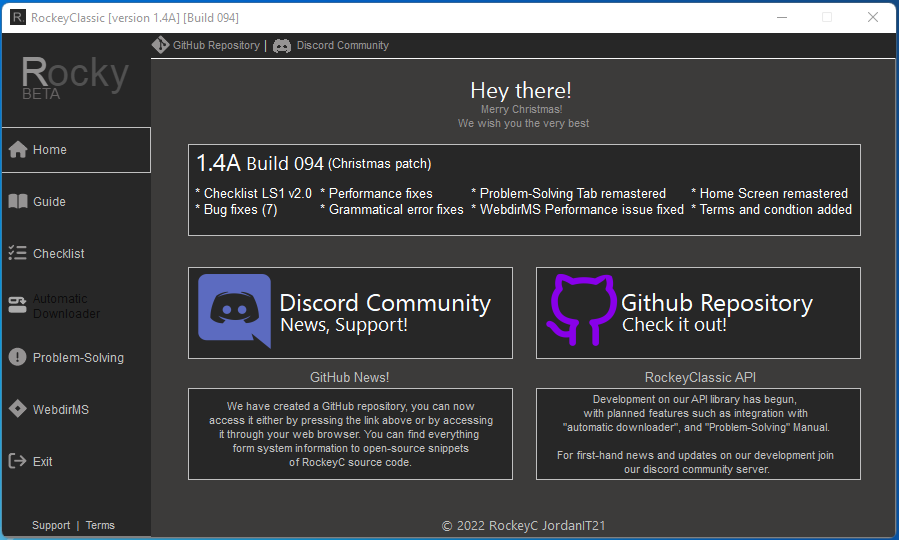899x540 pixels.
Task: Click the purple GitHub cat logo
Action: [578, 311]
